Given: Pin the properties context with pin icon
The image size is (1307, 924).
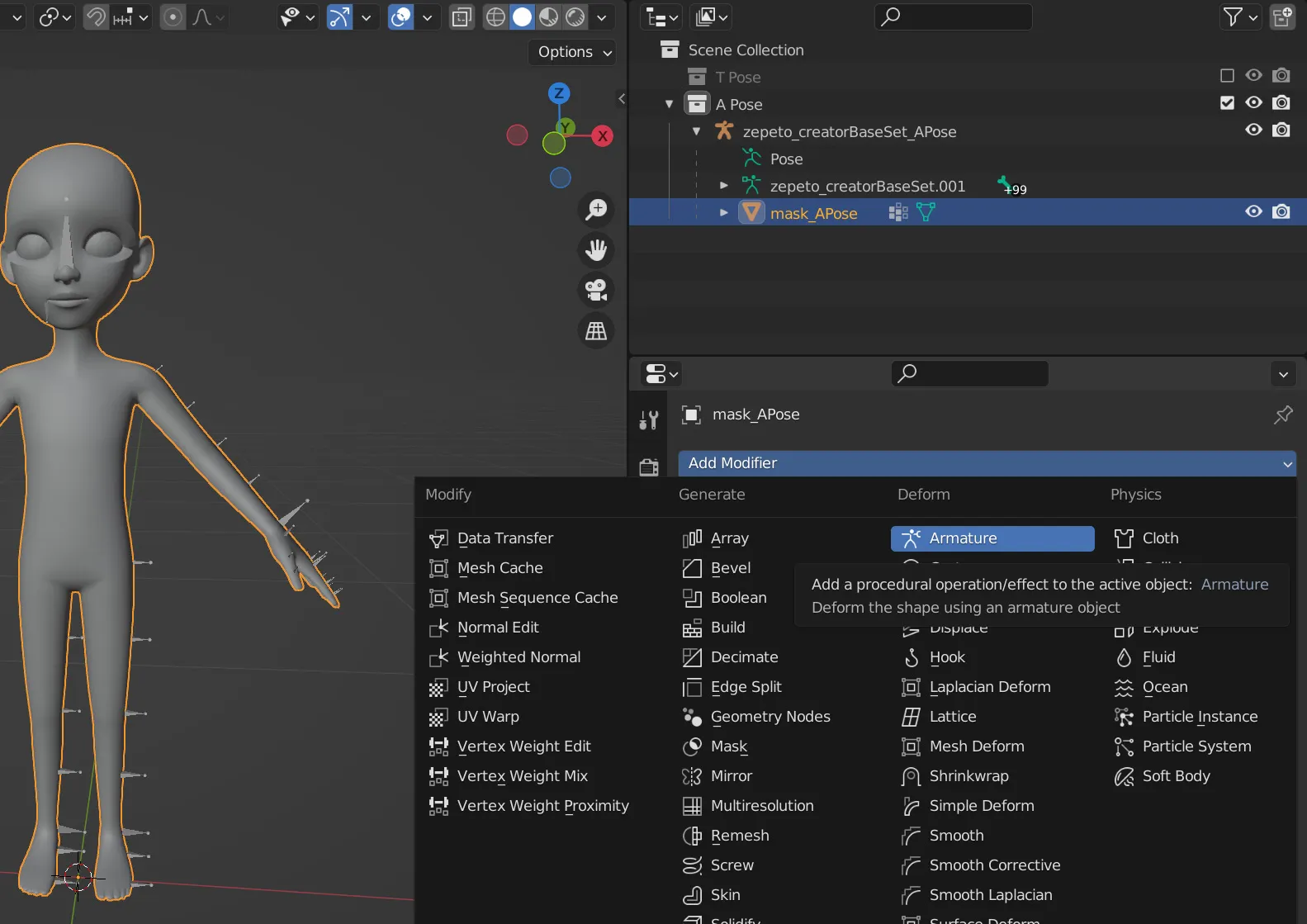Looking at the screenshot, I should (x=1283, y=415).
